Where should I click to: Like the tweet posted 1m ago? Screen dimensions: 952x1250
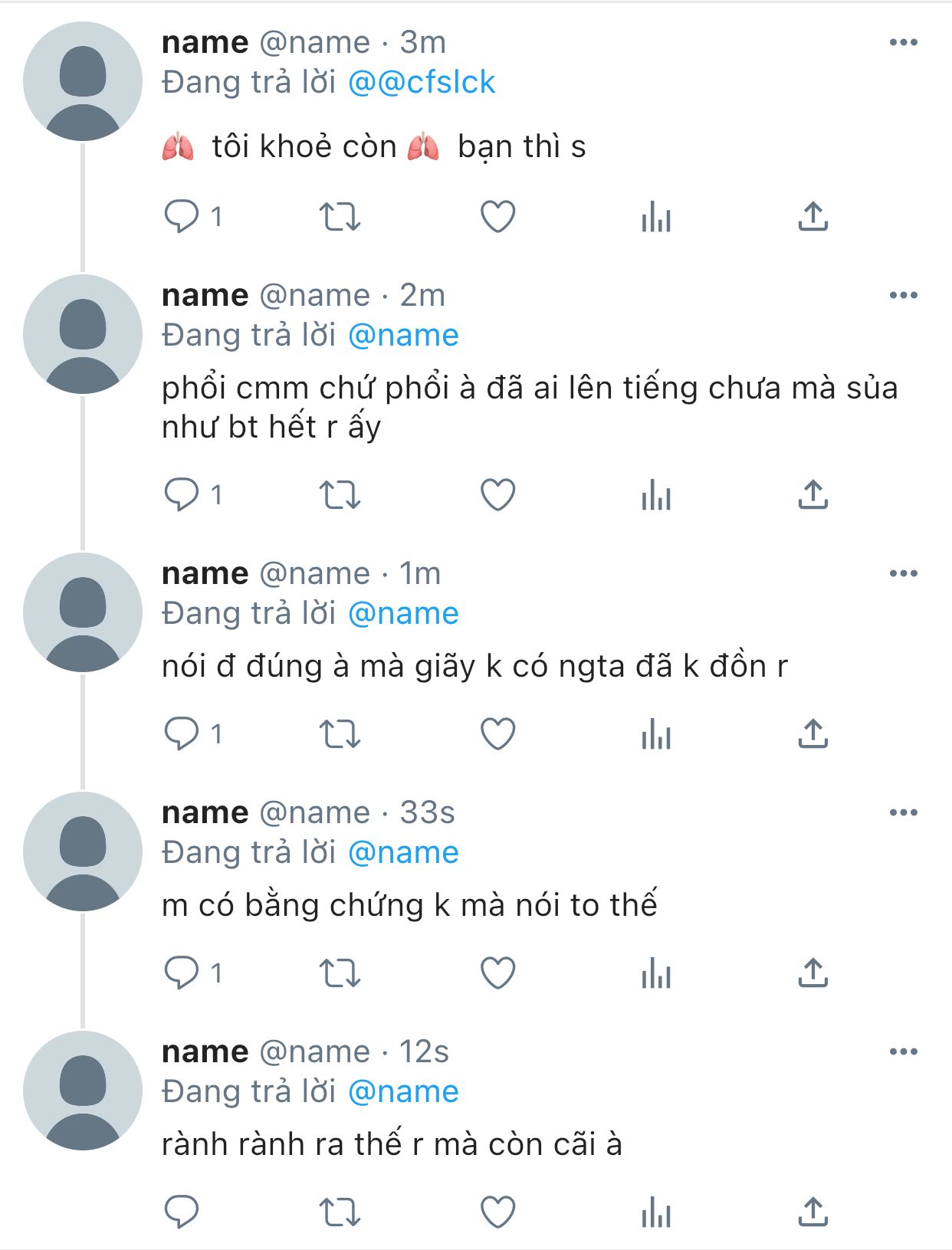point(497,734)
